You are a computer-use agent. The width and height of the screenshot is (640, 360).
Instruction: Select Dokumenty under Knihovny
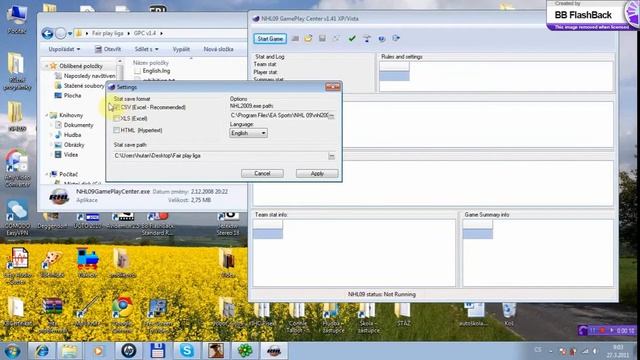[x=74, y=125]
